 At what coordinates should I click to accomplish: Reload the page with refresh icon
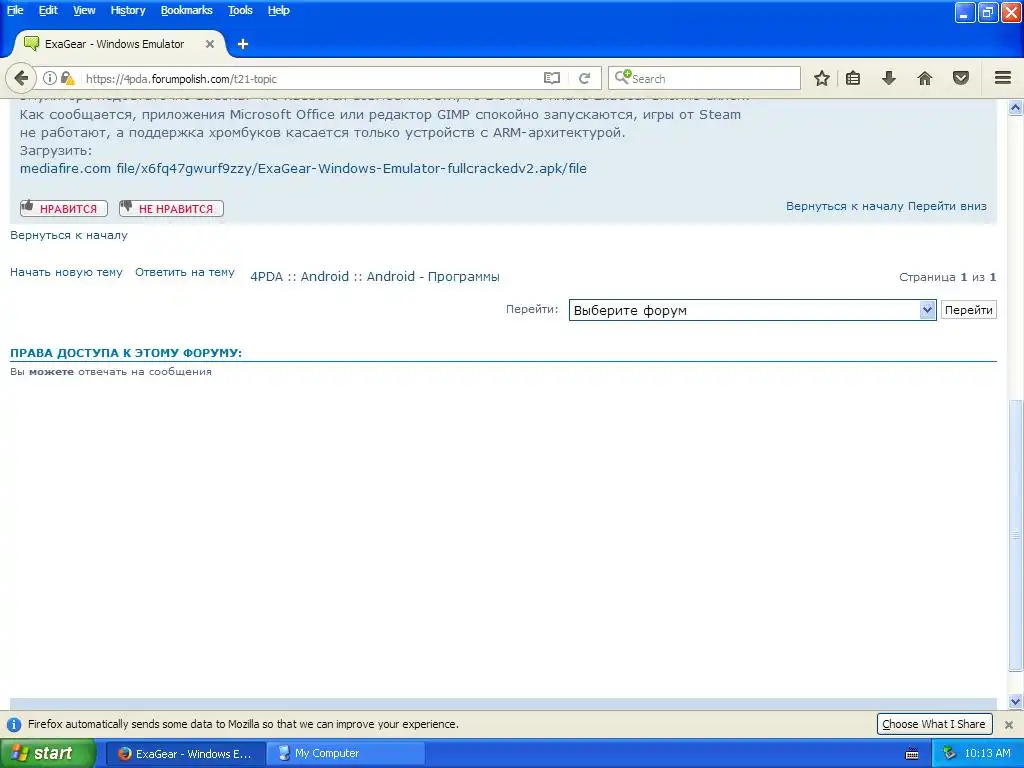pyautogui.click(x=584, y=78)
